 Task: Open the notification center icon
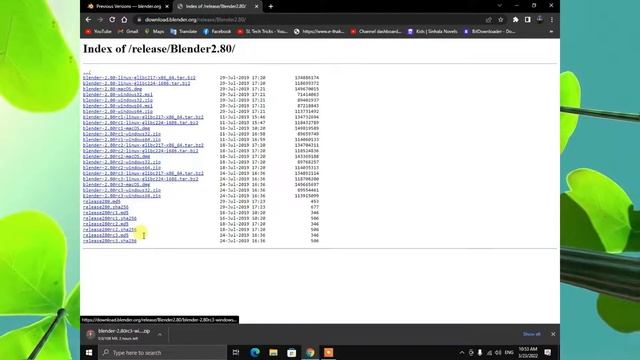[x=548, y=353]
